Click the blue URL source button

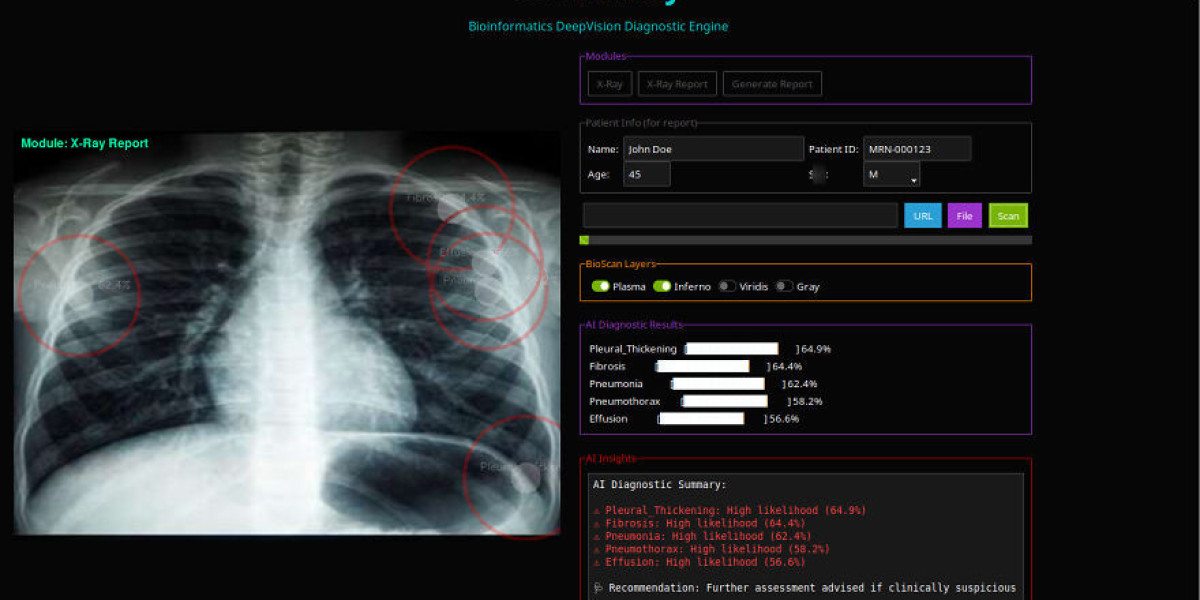(x=922, y=215)
